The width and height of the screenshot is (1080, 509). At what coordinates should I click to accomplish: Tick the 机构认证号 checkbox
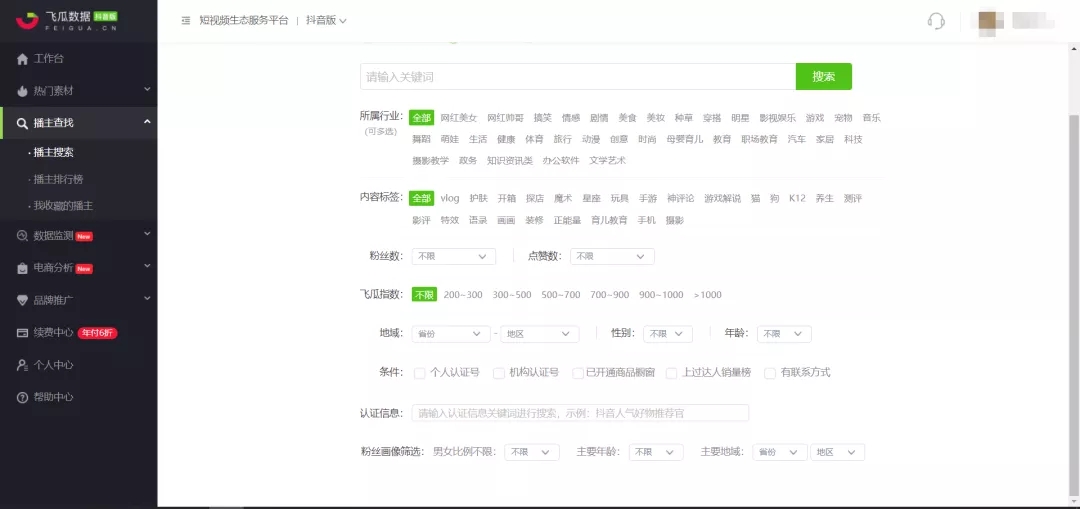click(x=499, y=373)
